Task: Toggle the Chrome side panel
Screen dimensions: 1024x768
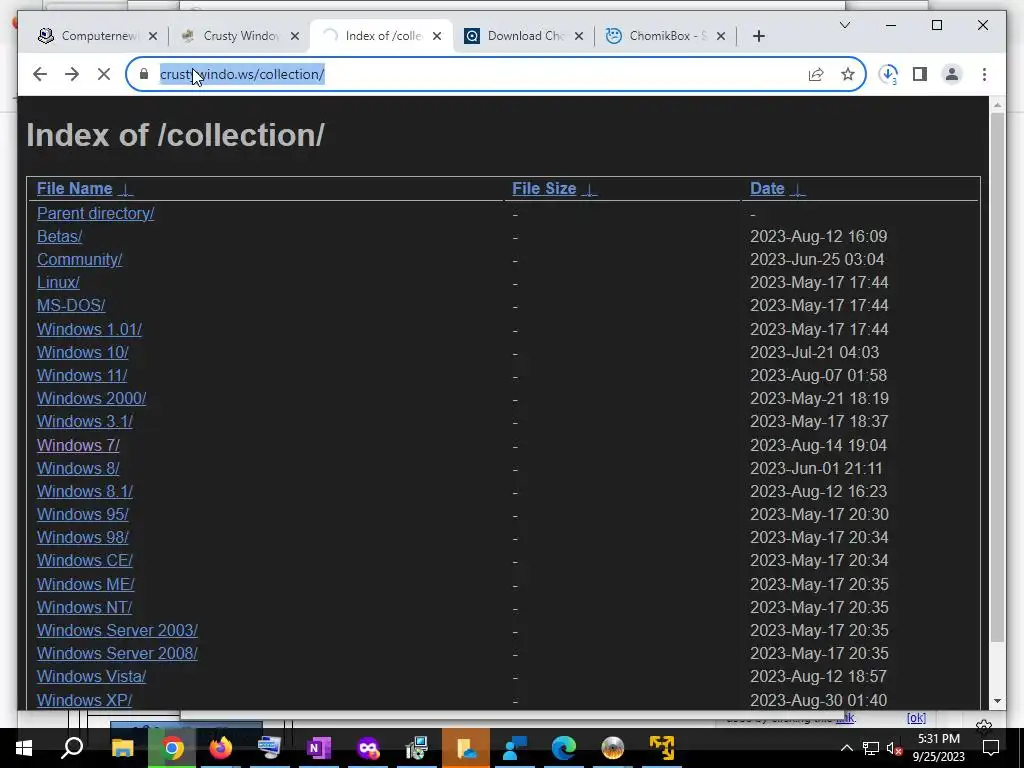Action: point(920,74)
